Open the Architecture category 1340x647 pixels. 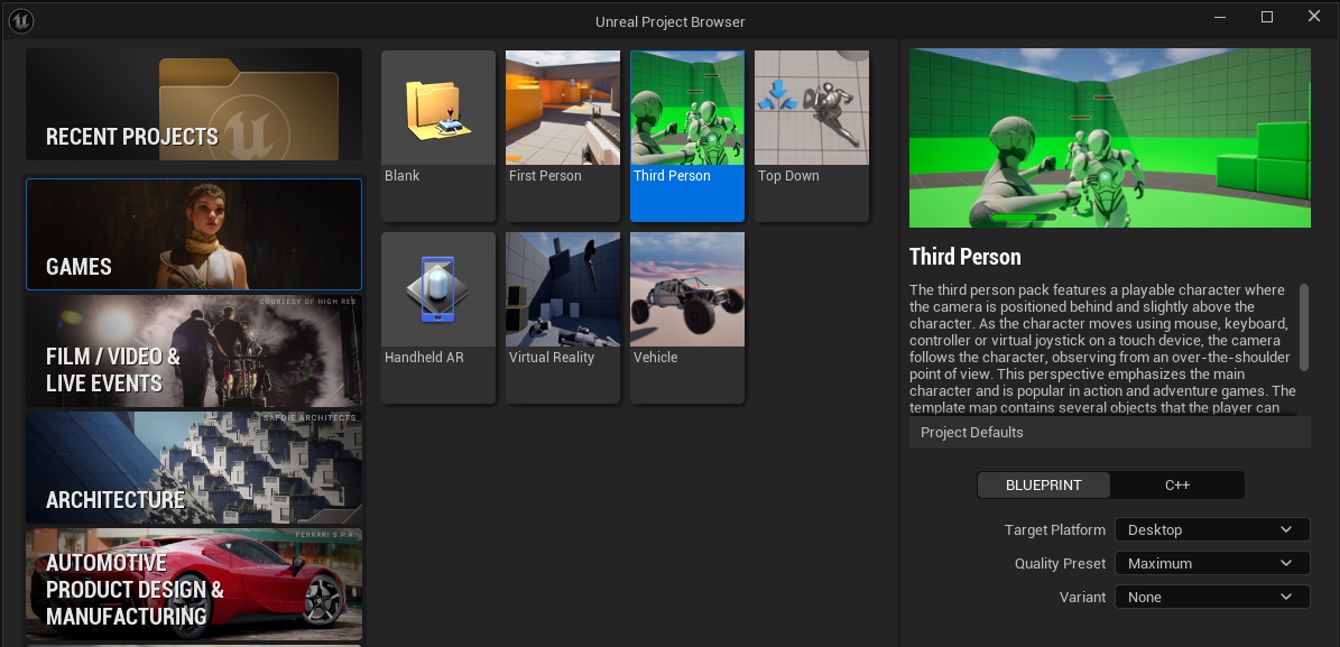pyautogui.click(x=194, y=468)
